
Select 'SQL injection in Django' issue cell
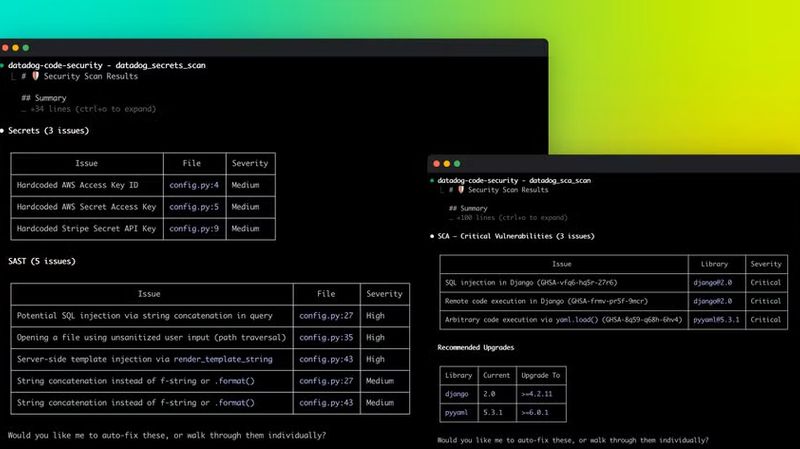click(564, 283)
